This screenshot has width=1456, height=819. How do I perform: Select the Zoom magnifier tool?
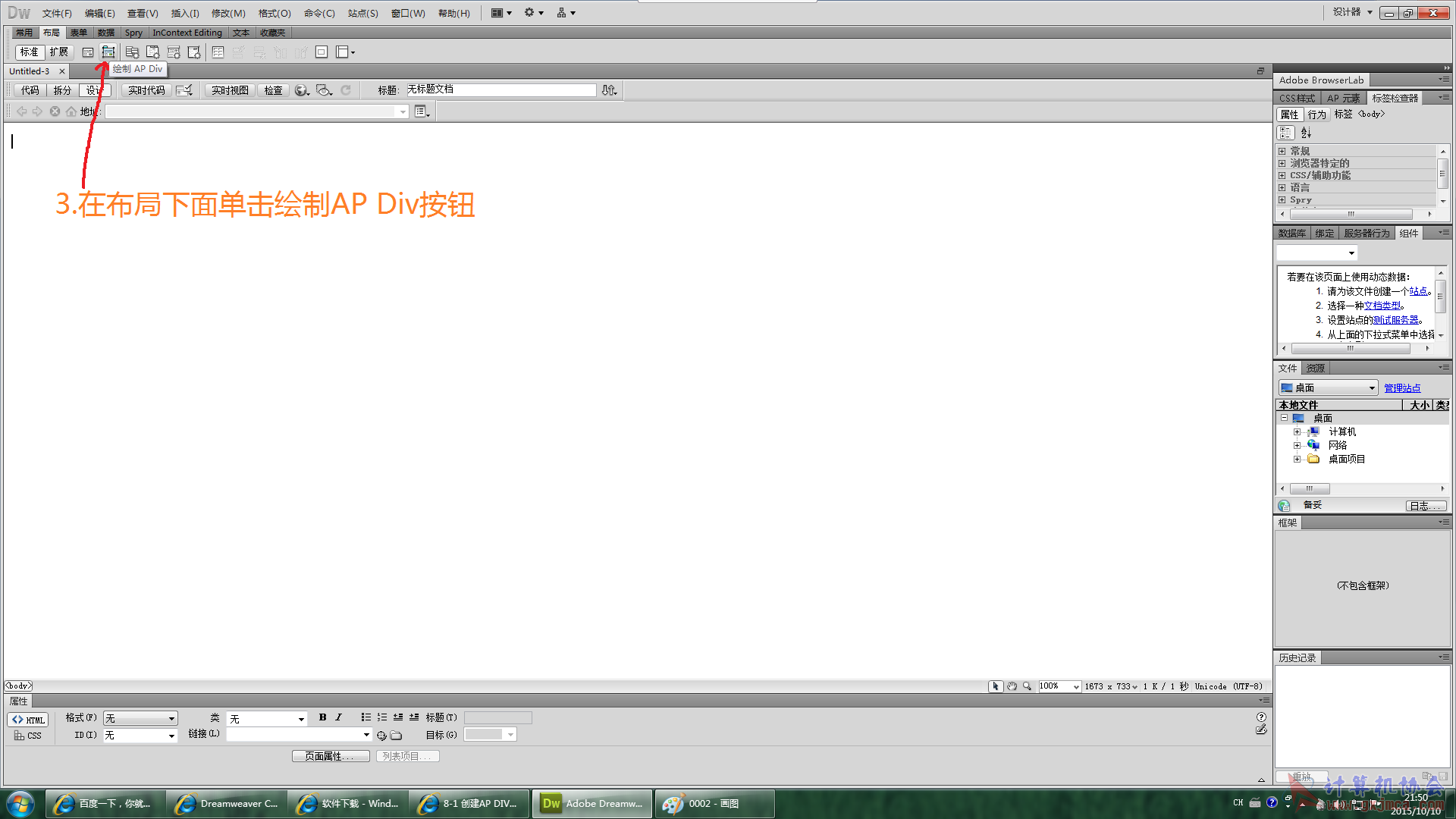pyautogui.click(x=1028, y=686)
